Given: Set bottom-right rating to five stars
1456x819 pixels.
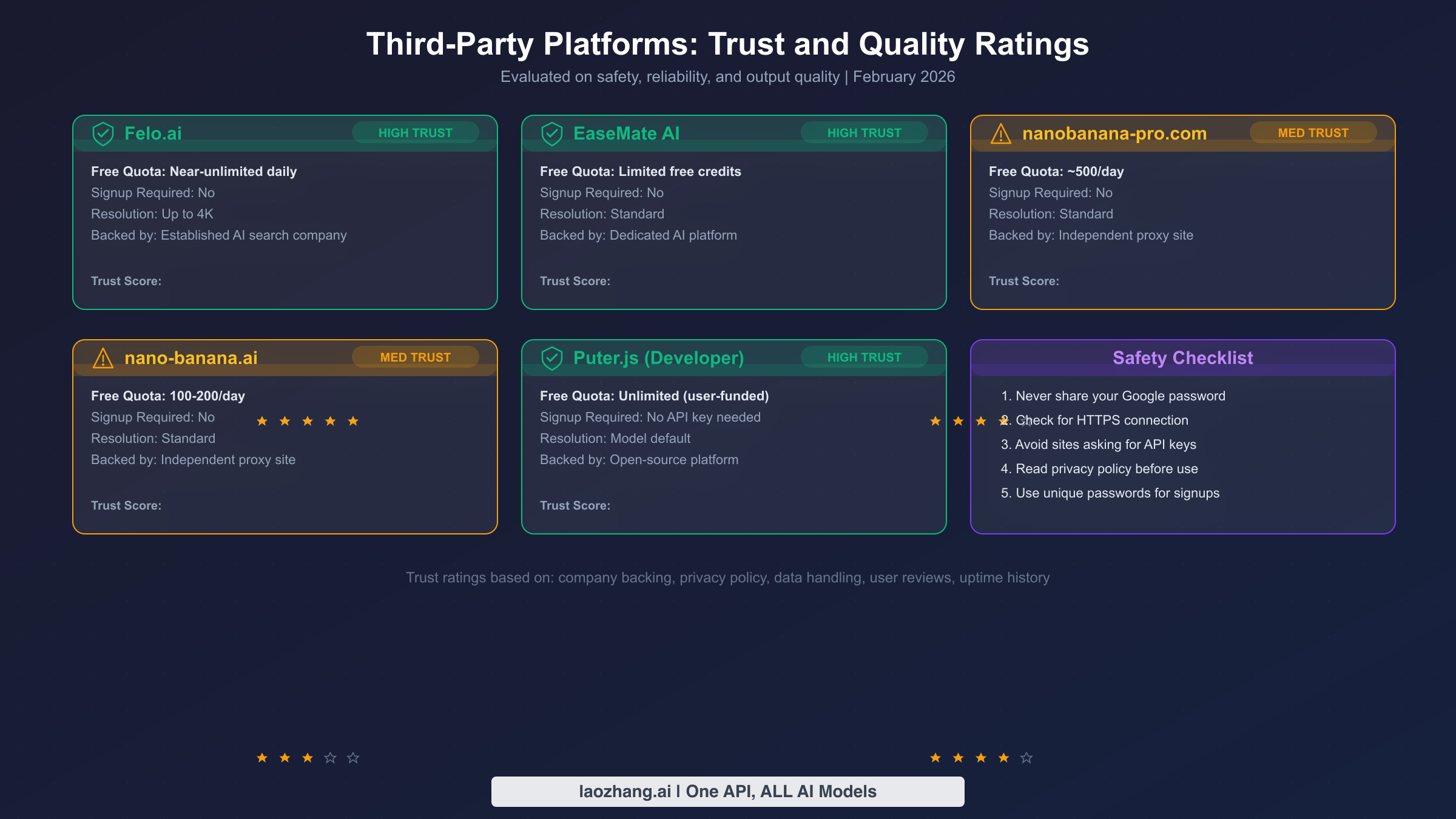Looking at the screenshot, I should tap(1026, 757).
